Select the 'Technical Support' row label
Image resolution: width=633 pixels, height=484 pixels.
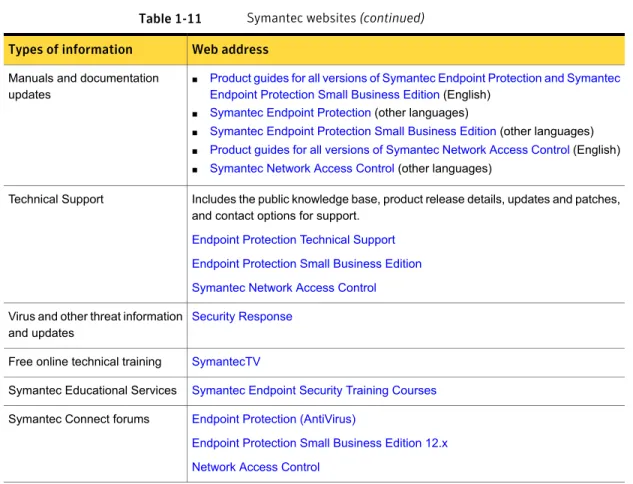point(56,199)
